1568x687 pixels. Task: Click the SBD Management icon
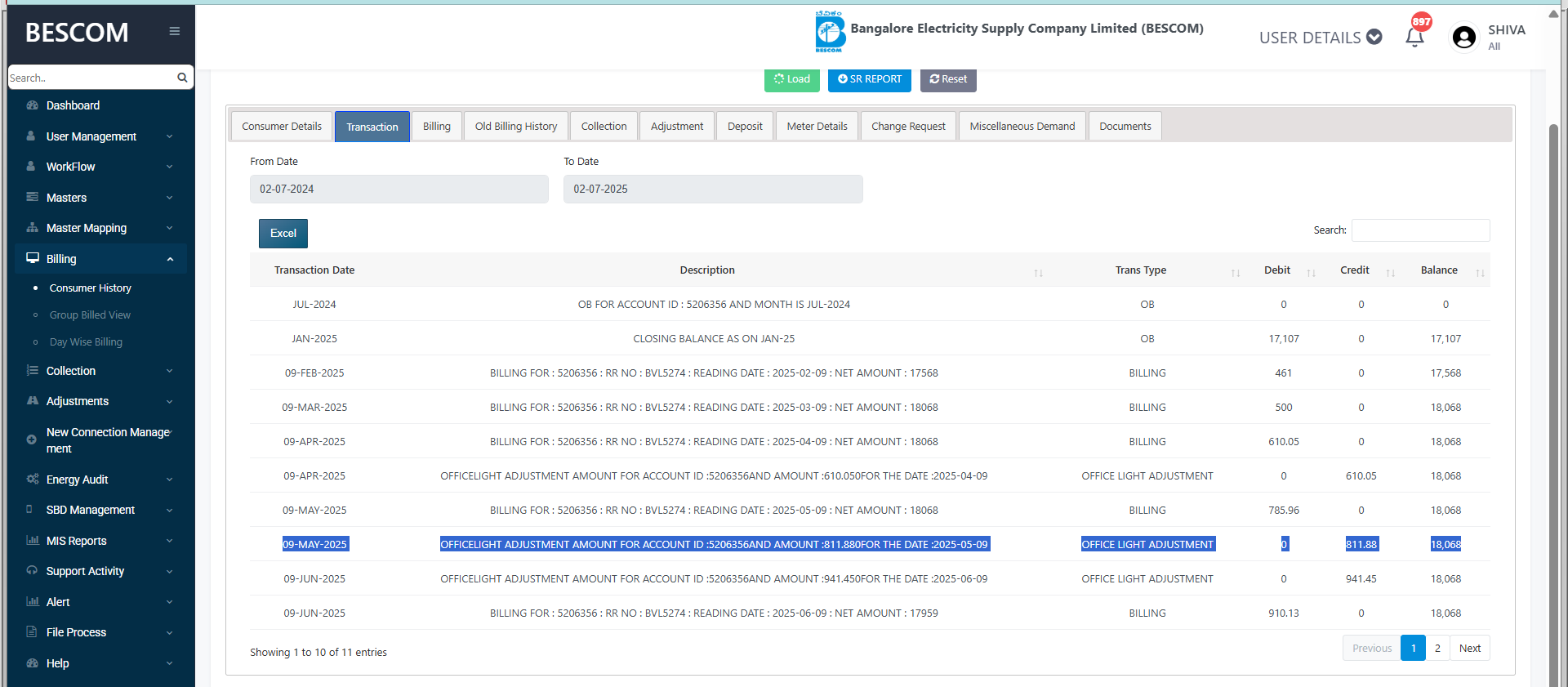(x=29, y=509)
